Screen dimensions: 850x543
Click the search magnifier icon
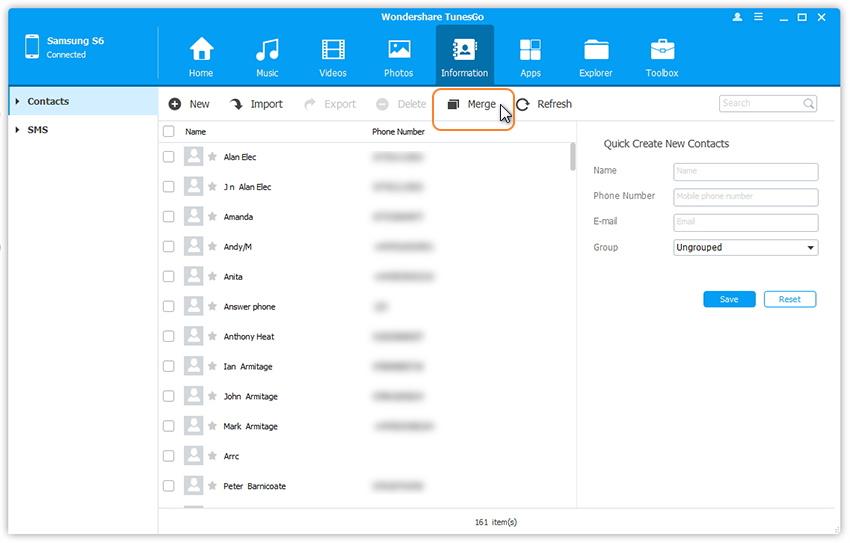pyautogui.click(x=808, y=103)
